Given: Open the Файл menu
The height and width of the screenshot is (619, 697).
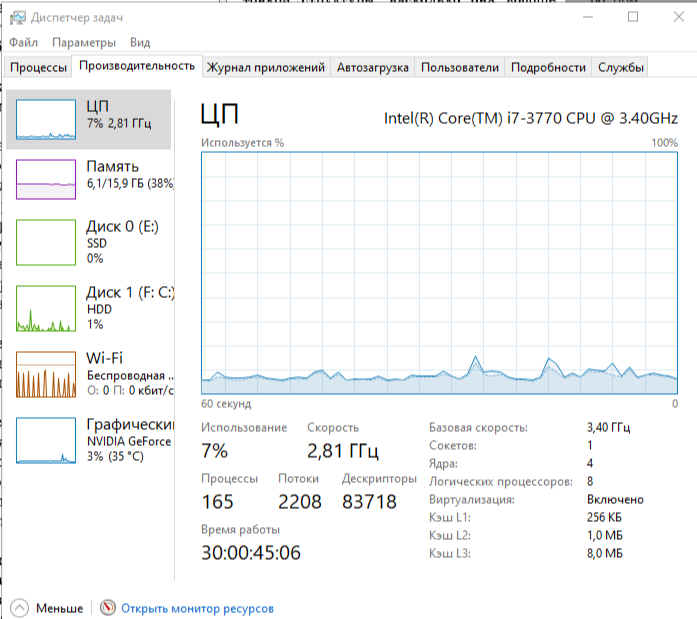Looking at the screenshot, I should tap(24, 42).
